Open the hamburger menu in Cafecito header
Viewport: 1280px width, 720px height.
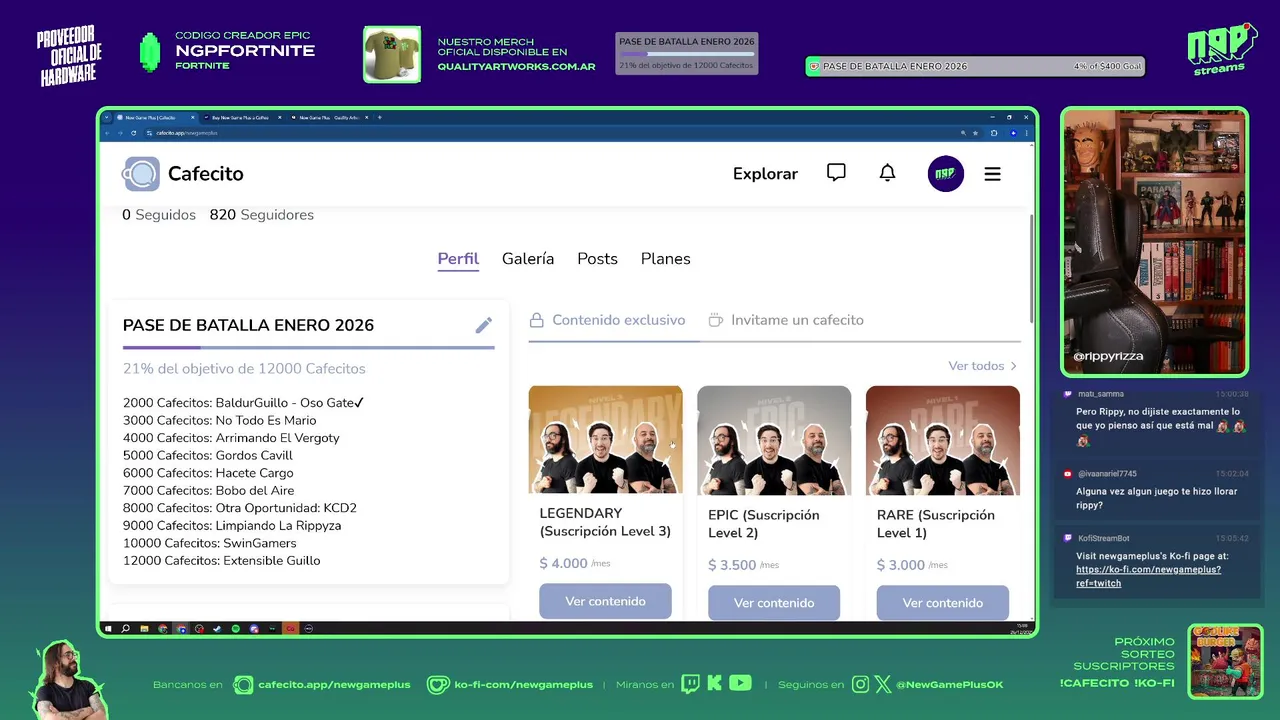coord(992,174)
